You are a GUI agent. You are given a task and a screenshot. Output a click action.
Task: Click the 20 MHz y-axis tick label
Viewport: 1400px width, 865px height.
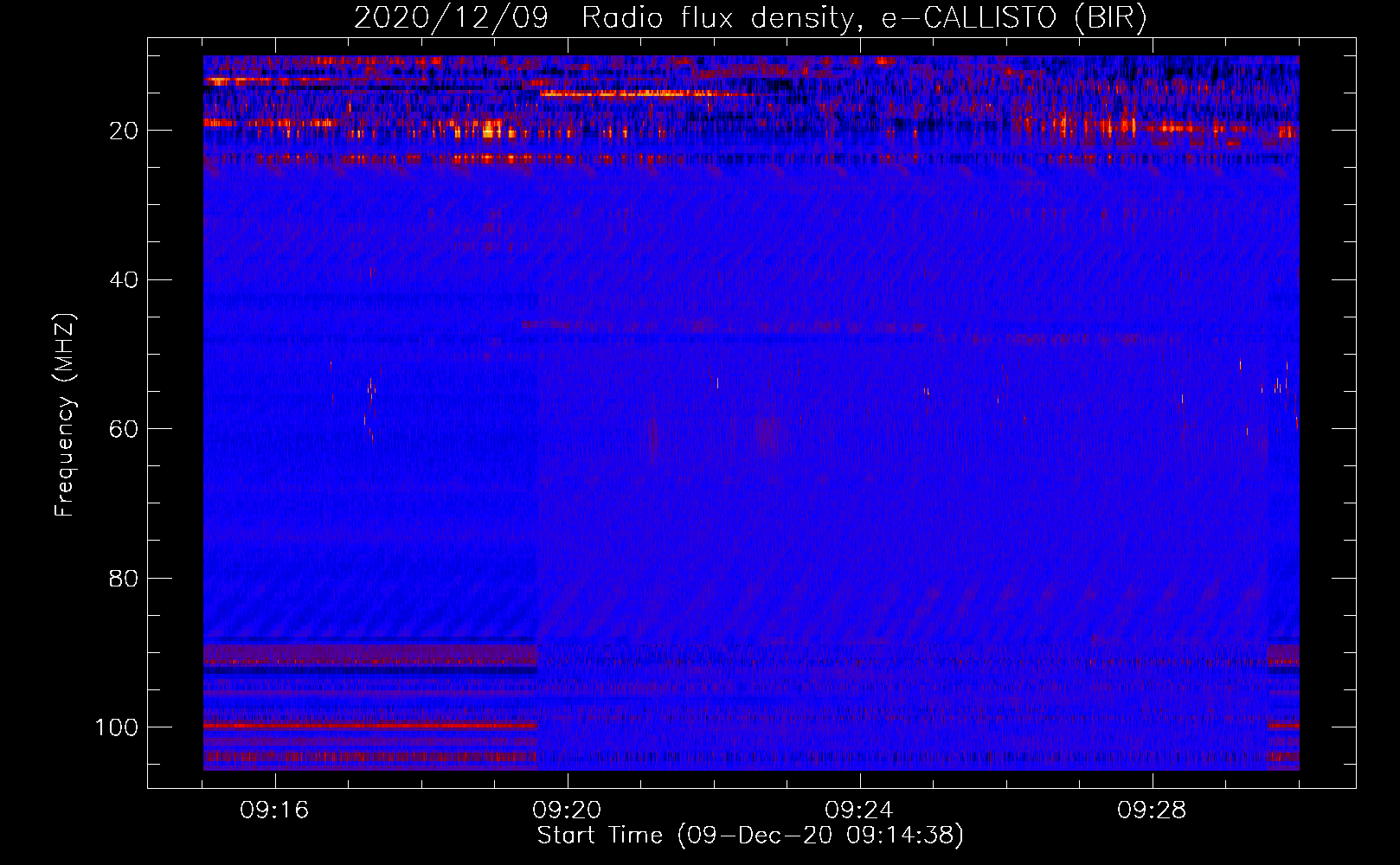pyautogui.click(x=124, y=131)
